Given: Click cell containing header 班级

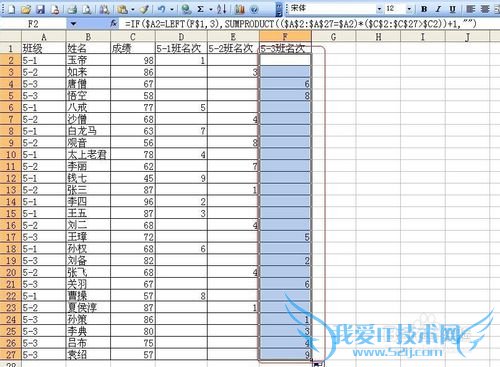Looking at the screenshot, I should click(44, 49).
